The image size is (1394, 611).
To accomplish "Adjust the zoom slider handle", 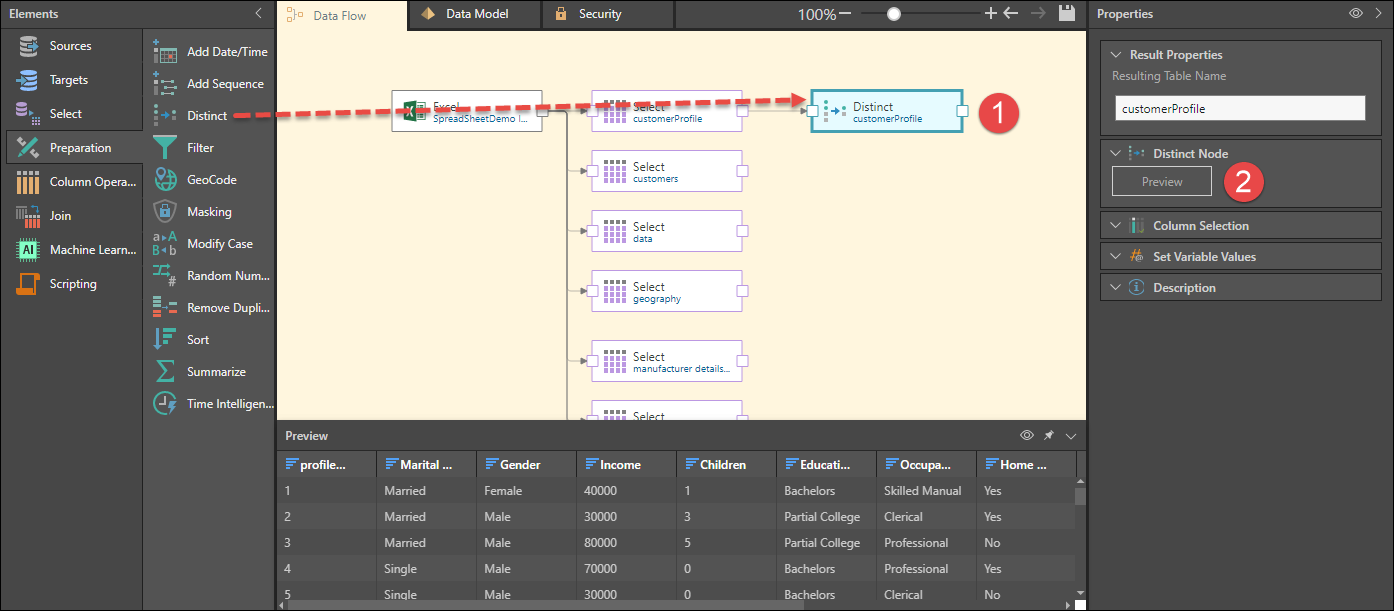I will (x=894, y=14).
